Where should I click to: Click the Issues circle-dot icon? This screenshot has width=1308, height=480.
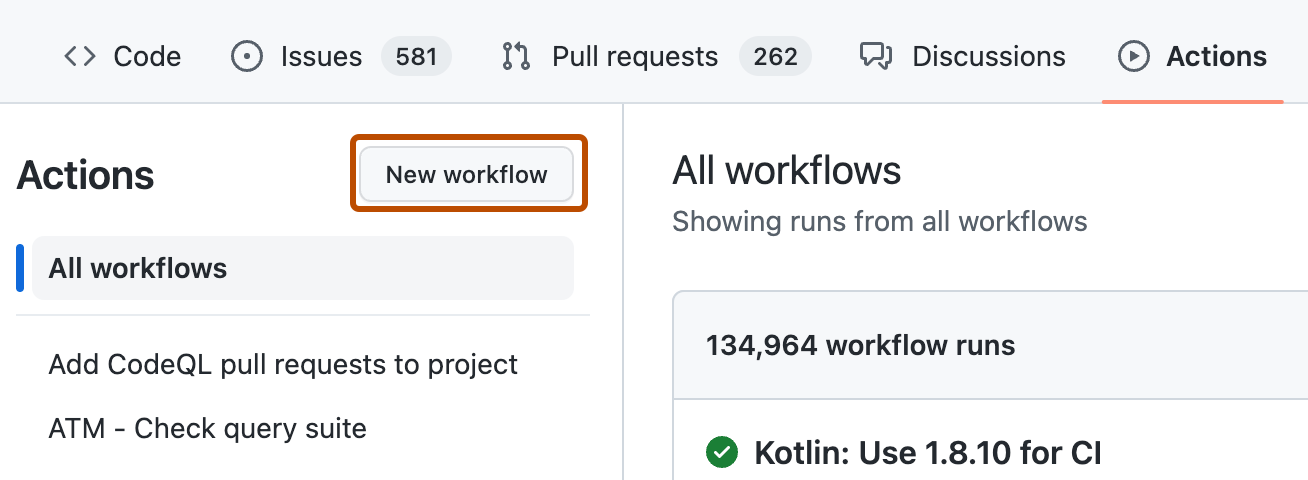pyautogui.click(x=246, y=56)
